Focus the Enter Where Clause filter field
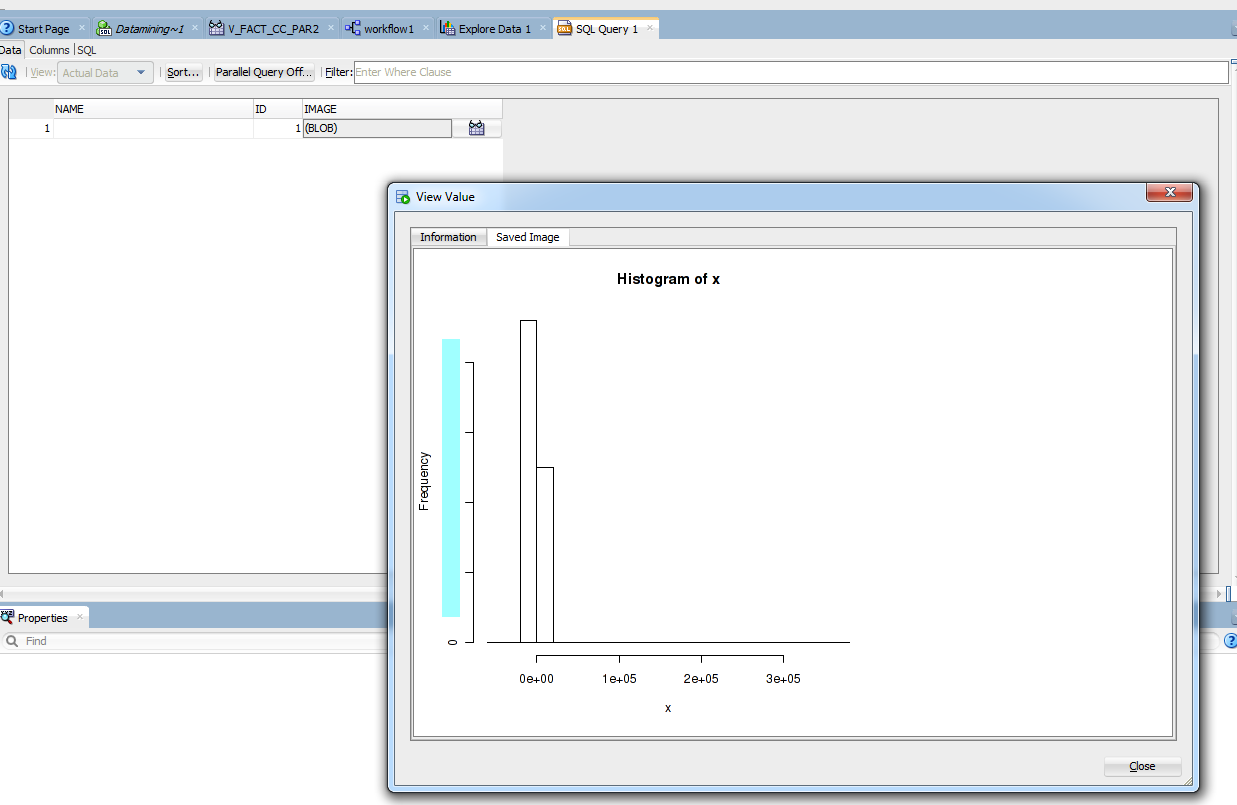 point(791,72)
